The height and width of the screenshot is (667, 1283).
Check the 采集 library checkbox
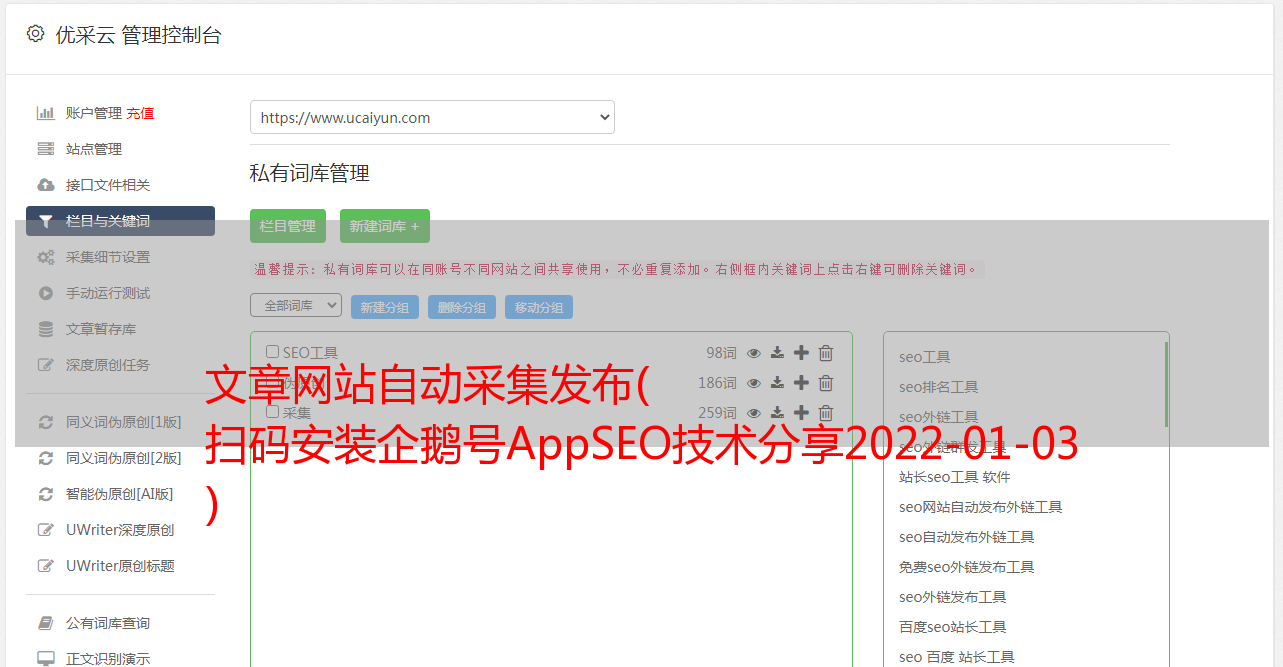(x=272, y=412)
